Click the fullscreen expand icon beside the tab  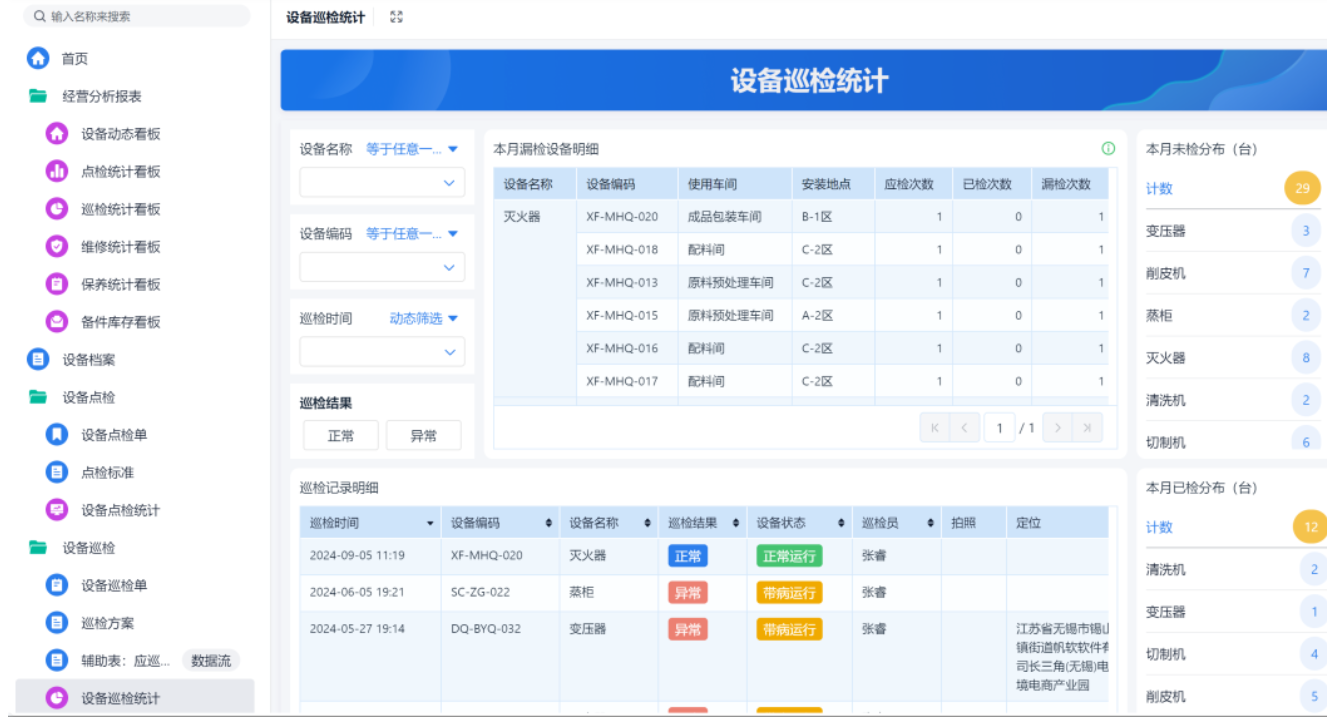click(396, 16)
